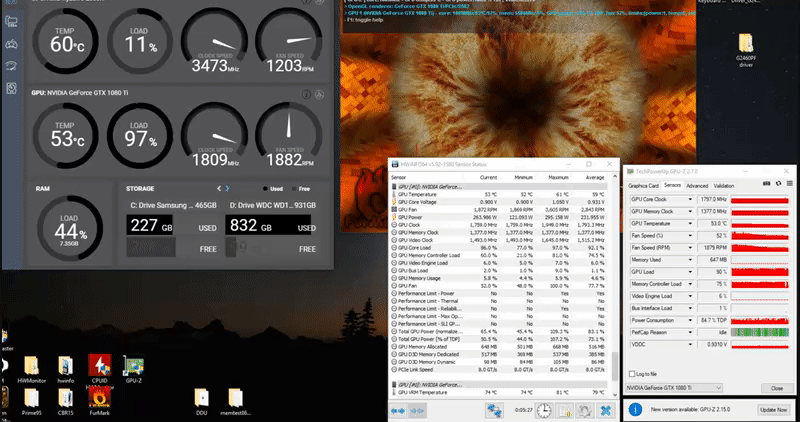
Task: Open the gauge tuning icon in CAM sidebar
Action: tap(11, 66)
